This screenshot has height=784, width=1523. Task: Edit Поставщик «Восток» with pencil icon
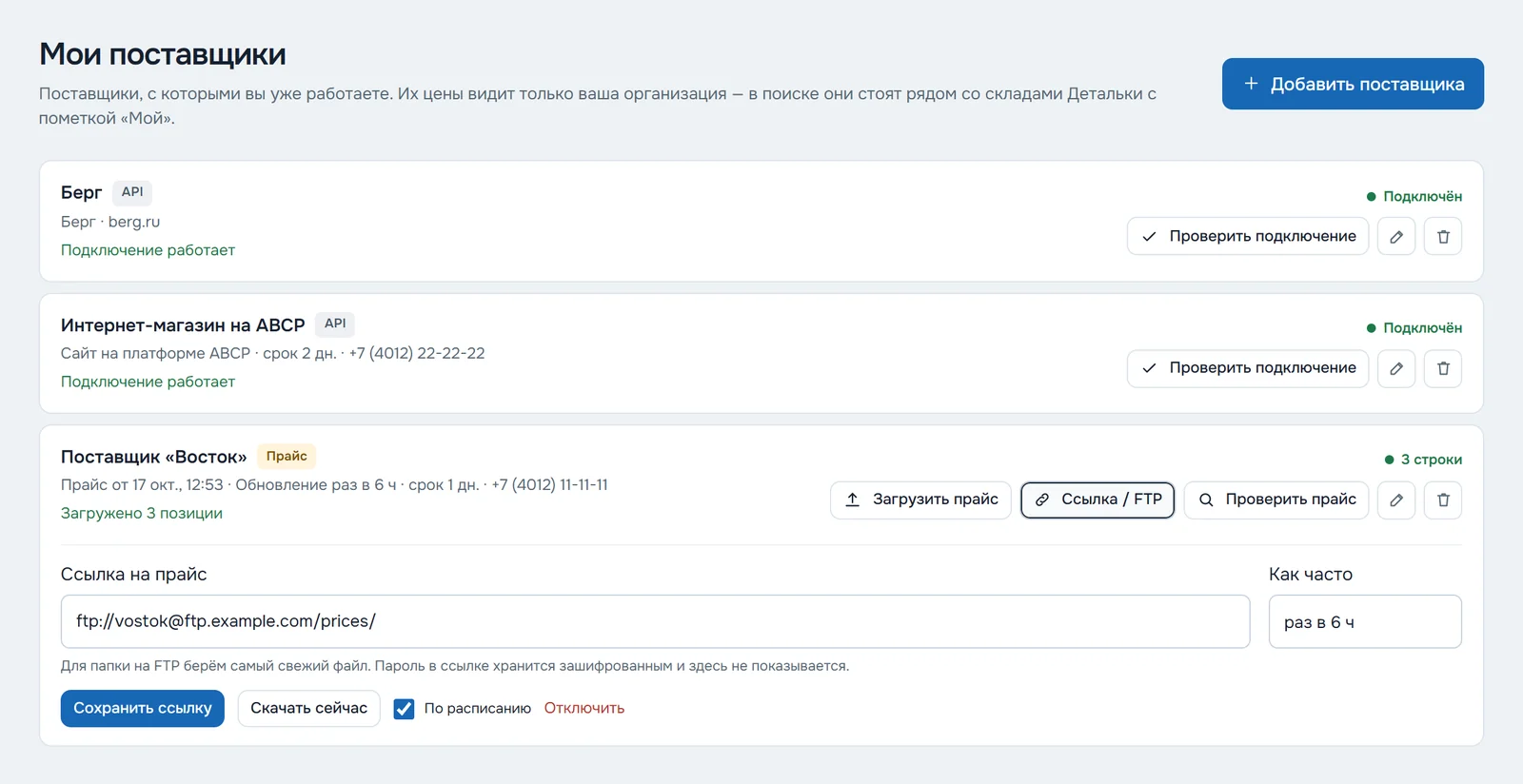pos(1396,500)
